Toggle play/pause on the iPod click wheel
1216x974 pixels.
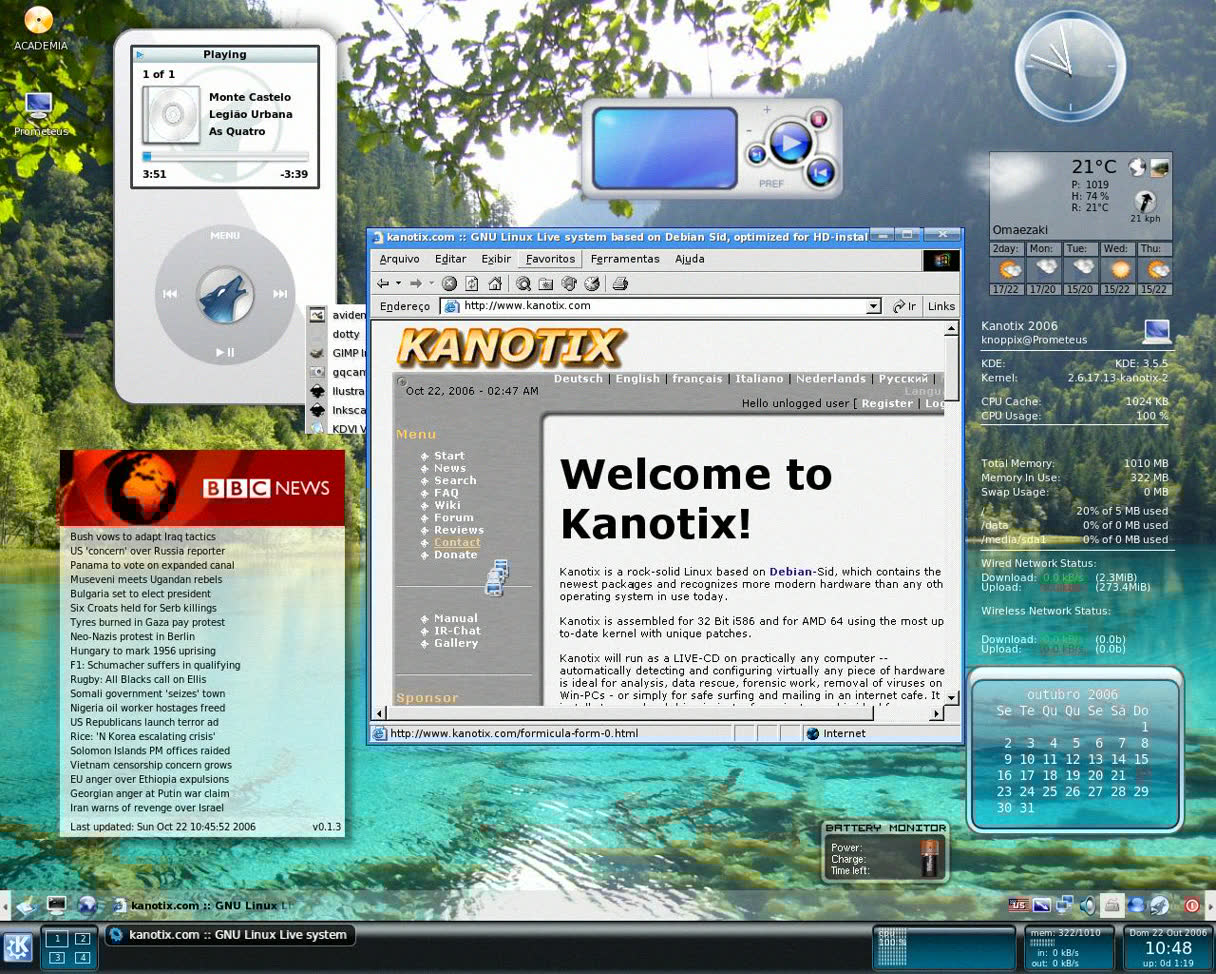pos(225,352)
